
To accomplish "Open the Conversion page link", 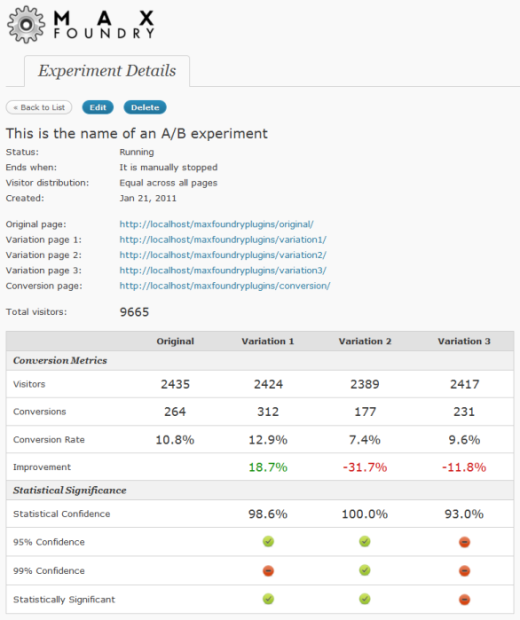I will click(x=225, y=286).
